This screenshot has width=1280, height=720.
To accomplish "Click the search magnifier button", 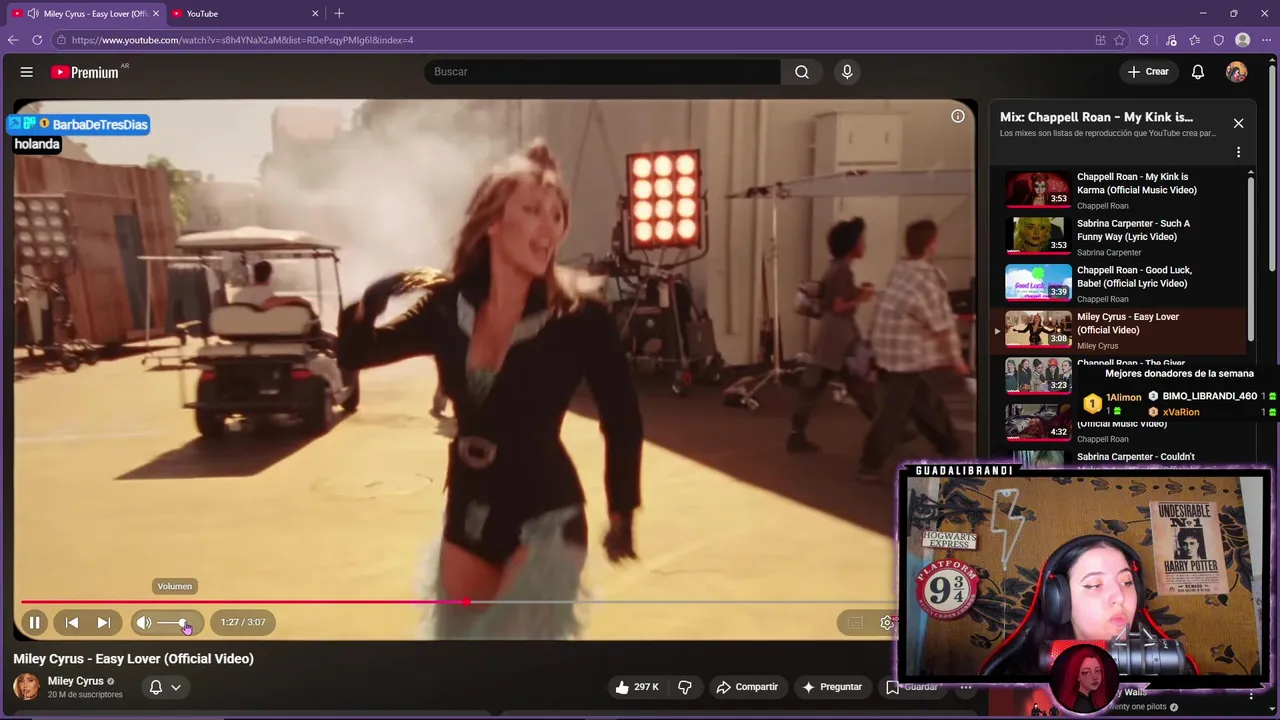I will tap(802, 72).
